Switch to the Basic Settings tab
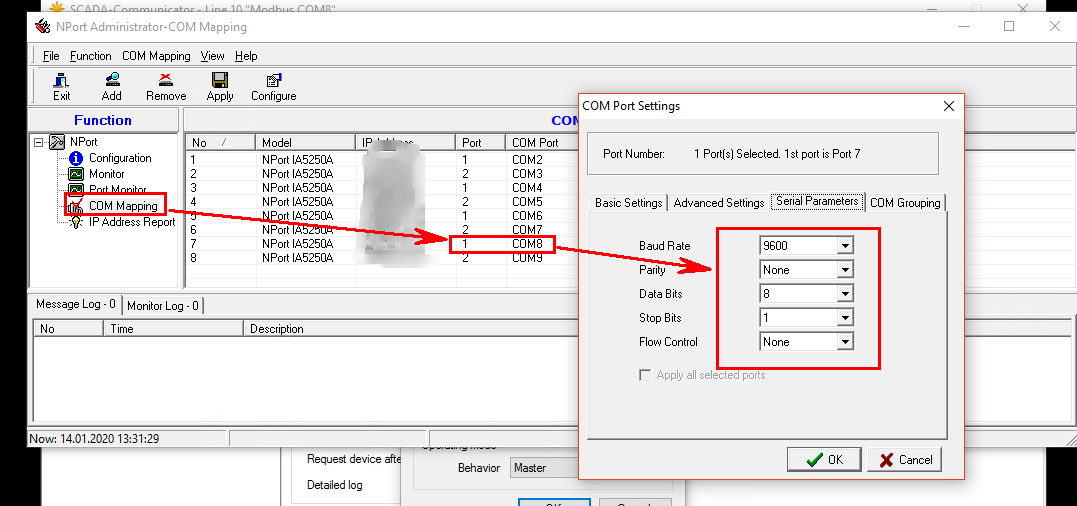Viewport: 1077px width, 506px height. tap(628, 203)
